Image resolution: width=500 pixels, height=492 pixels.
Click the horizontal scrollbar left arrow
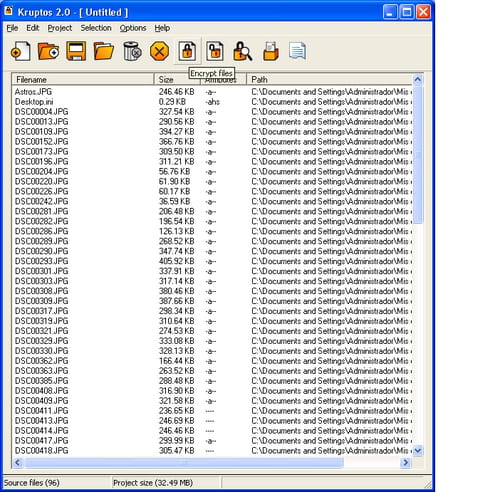click(x=18, y=462)
